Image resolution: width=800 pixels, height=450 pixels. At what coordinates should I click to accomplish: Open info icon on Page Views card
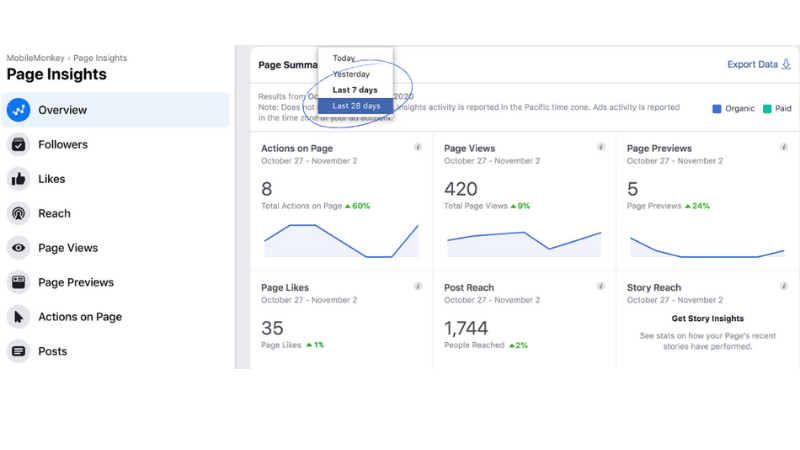[x=601, y=147]
